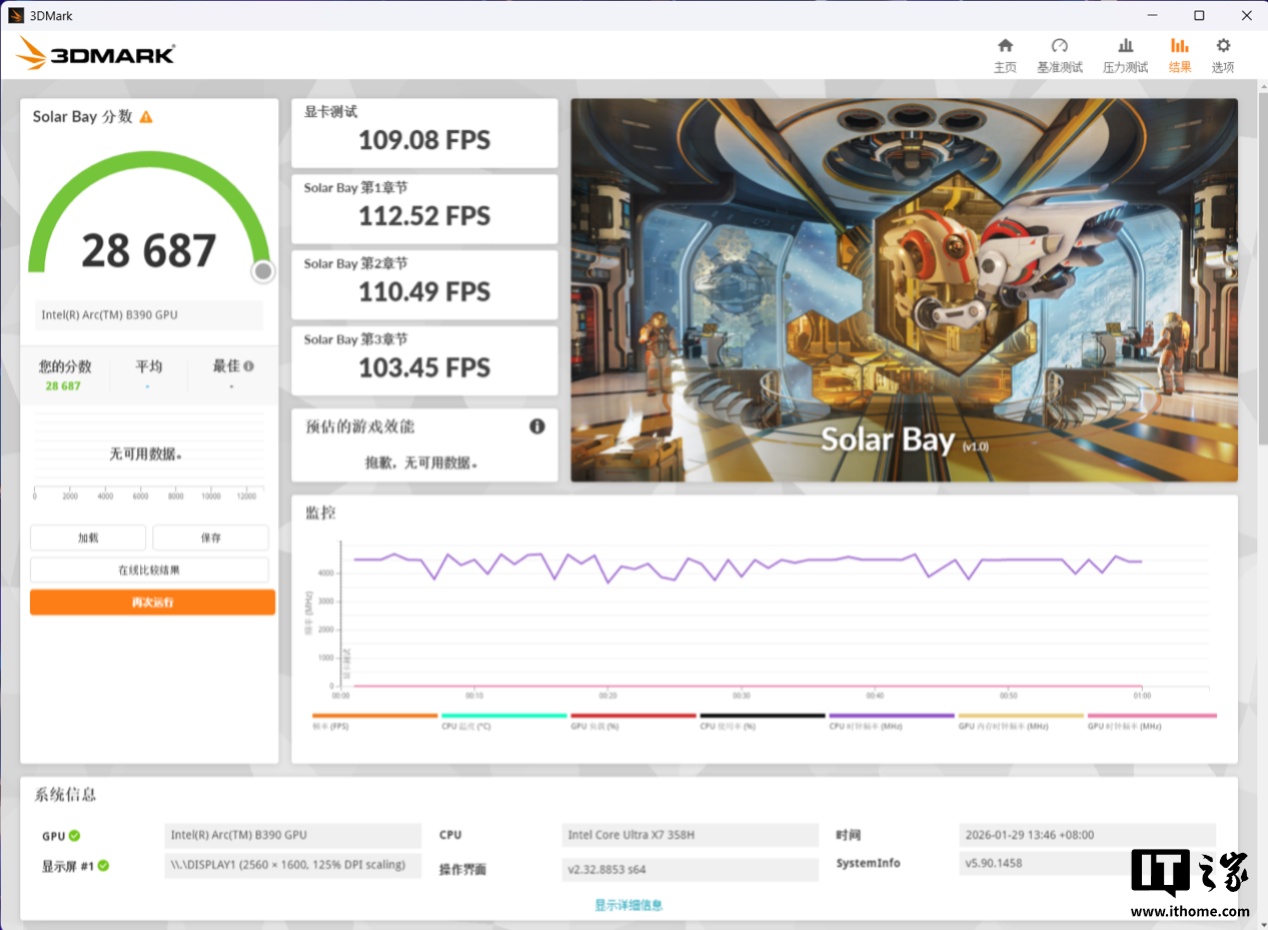Screen dimensions: 1268x930
Task: Toggle the pink GPU clock MHz legend
Action: click(1152, 721)
